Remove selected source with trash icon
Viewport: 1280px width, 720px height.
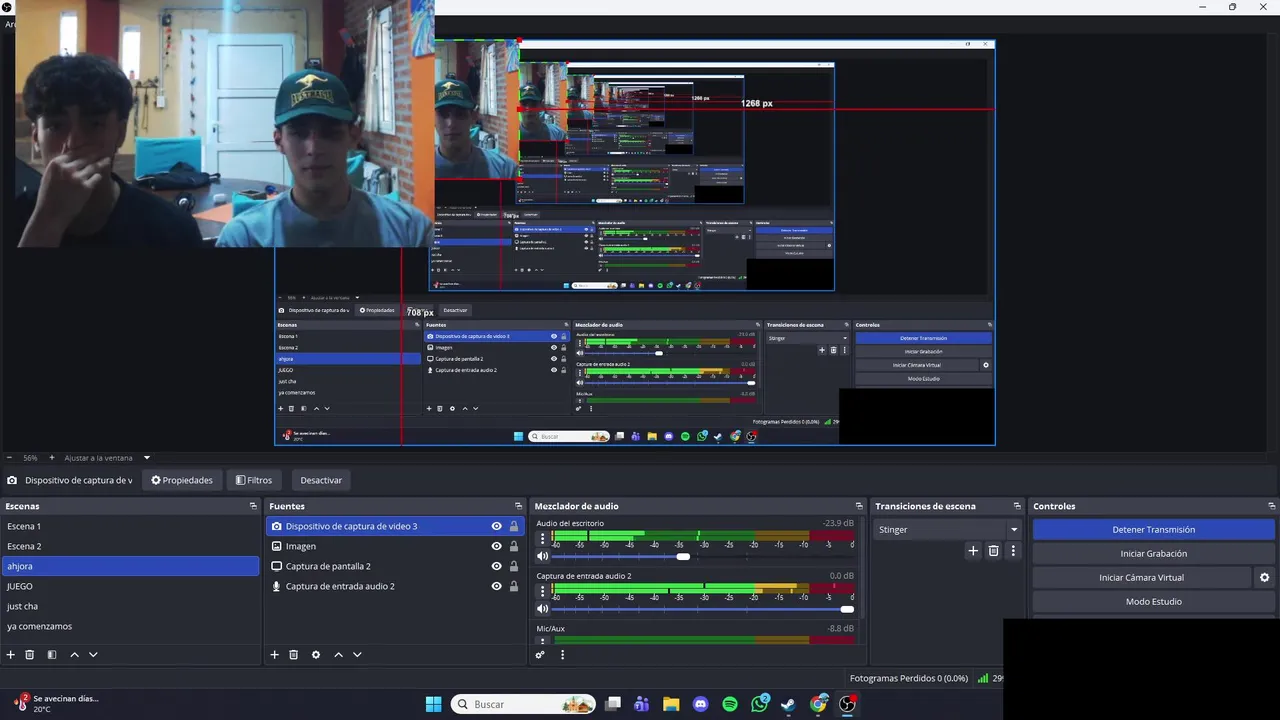click(x=293, y=655)
